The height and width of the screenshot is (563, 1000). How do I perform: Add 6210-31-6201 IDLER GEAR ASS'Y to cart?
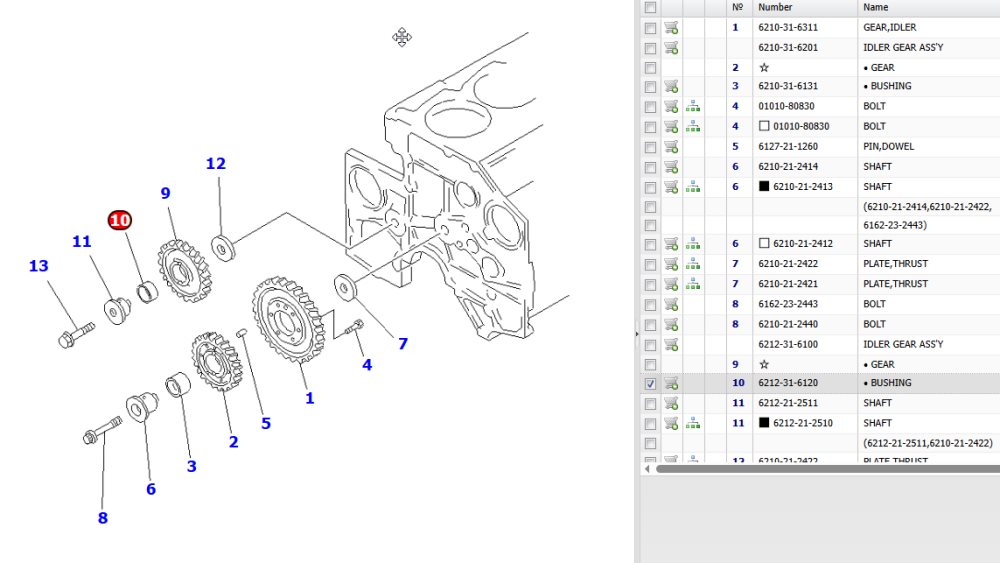(x=671, y=48)
